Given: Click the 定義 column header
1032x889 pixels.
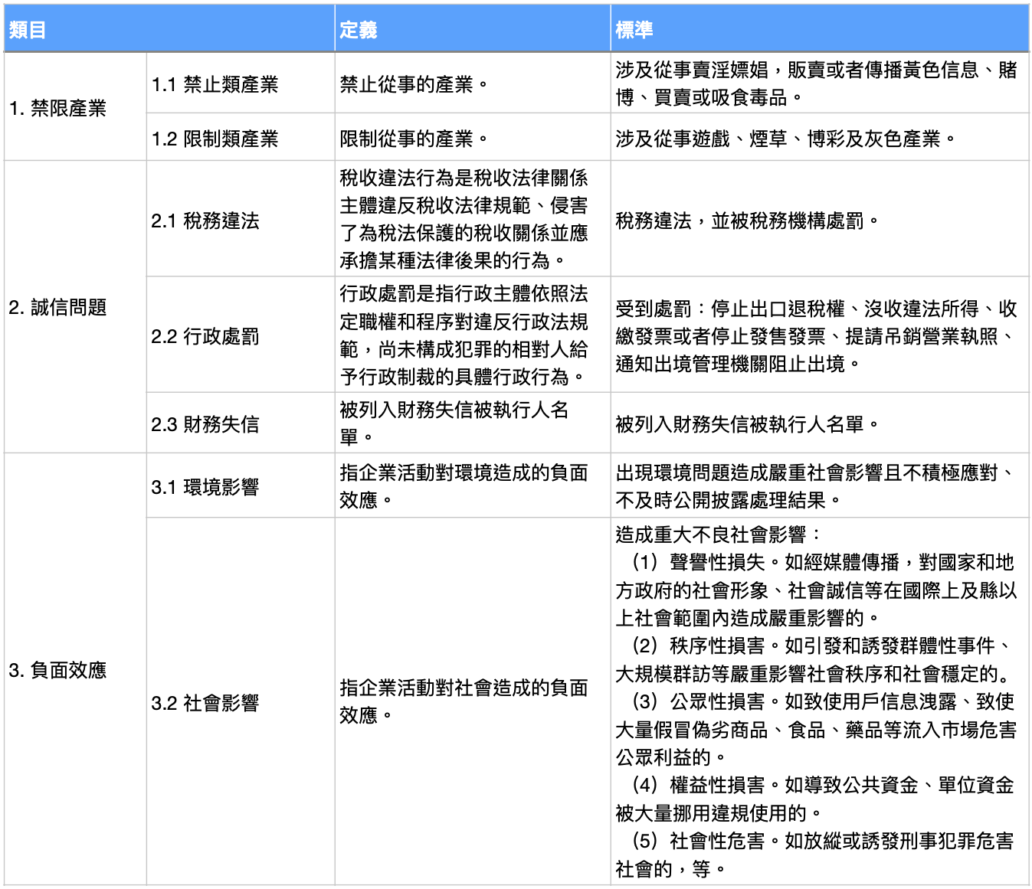Looking at the screenshot, I should pos(358,30).
